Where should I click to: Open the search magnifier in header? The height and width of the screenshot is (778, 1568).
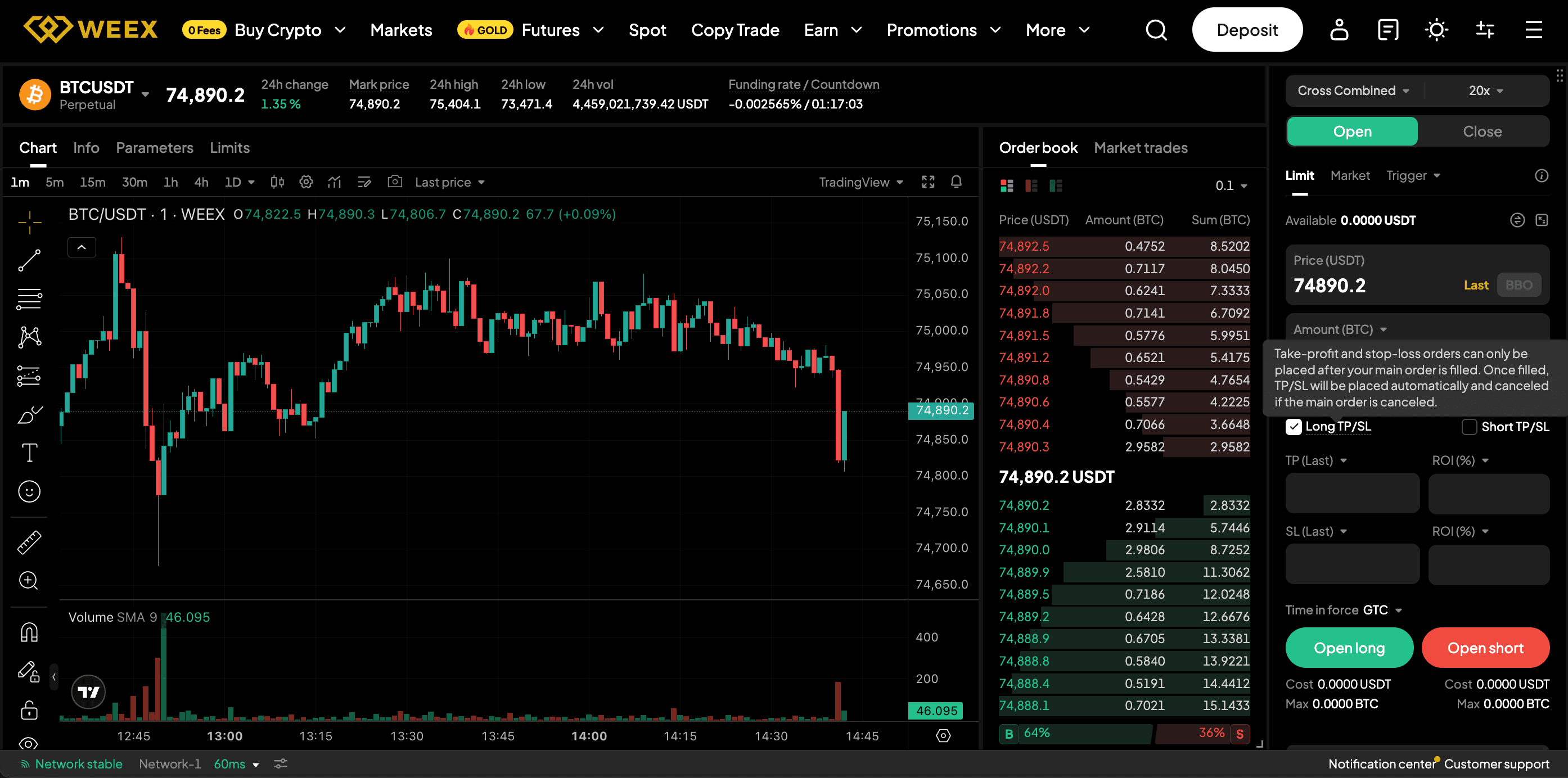click(x=1156, y=30)
